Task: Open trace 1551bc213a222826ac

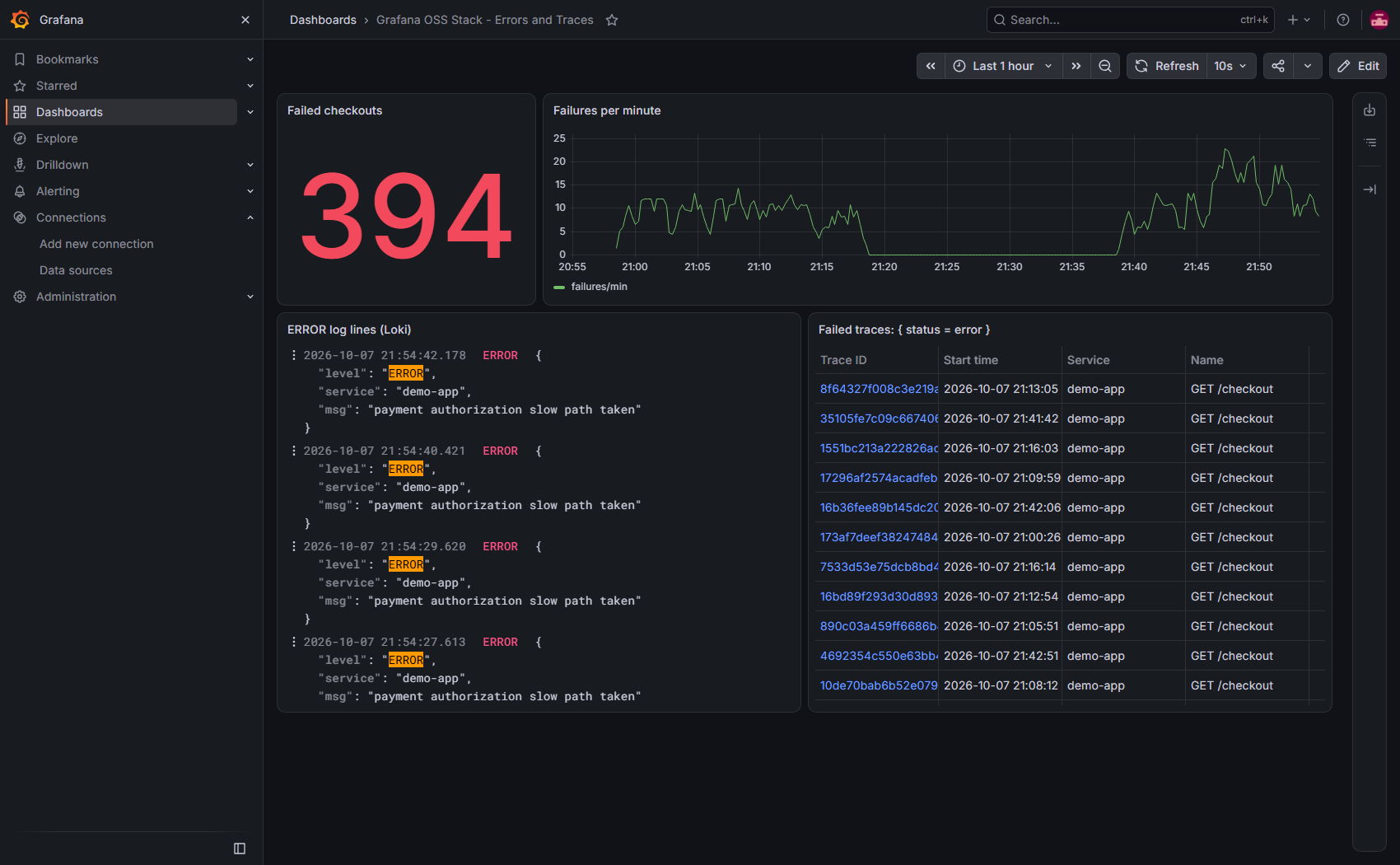Action: point(879,448)
